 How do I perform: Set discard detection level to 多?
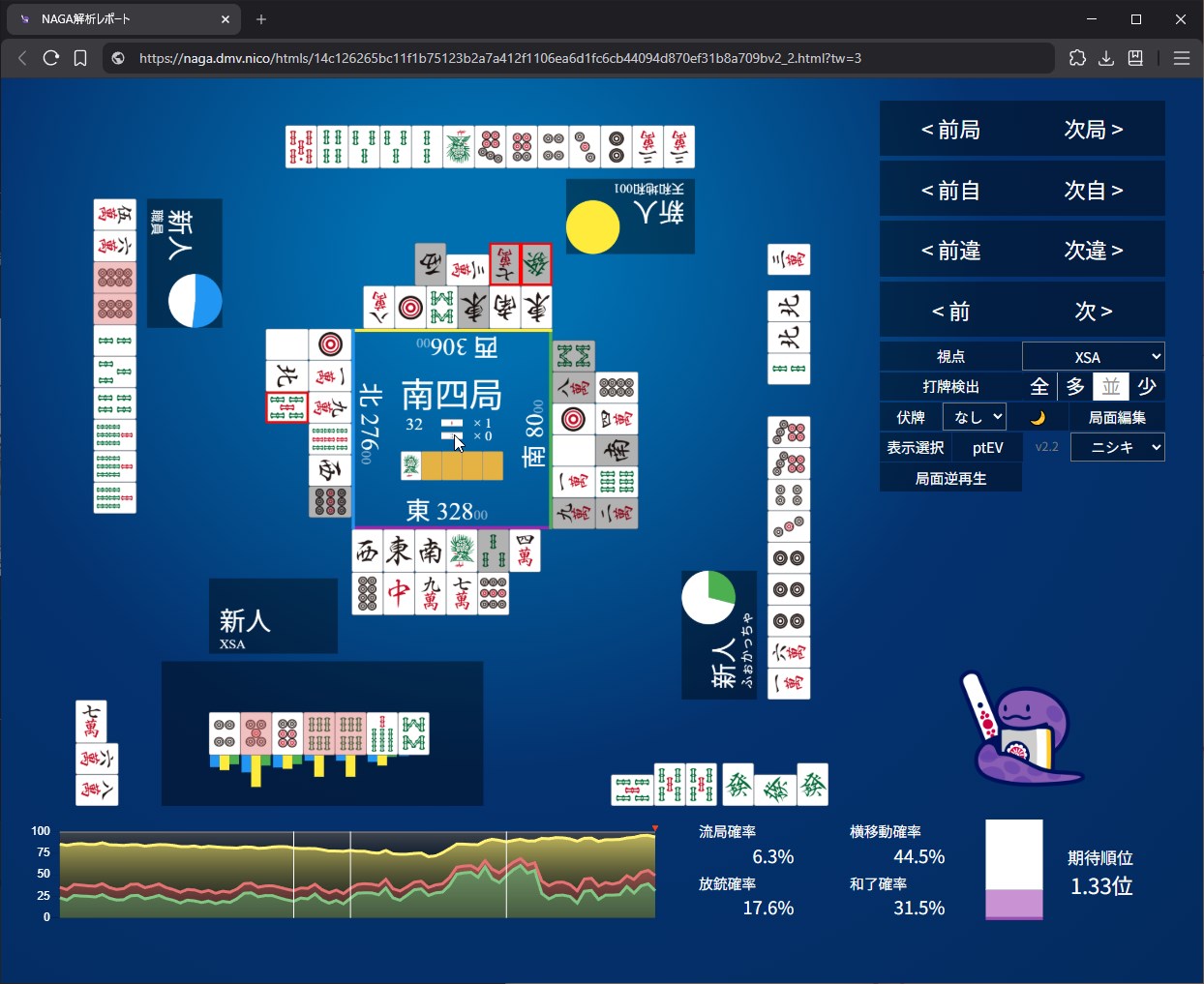(1075, 387)
